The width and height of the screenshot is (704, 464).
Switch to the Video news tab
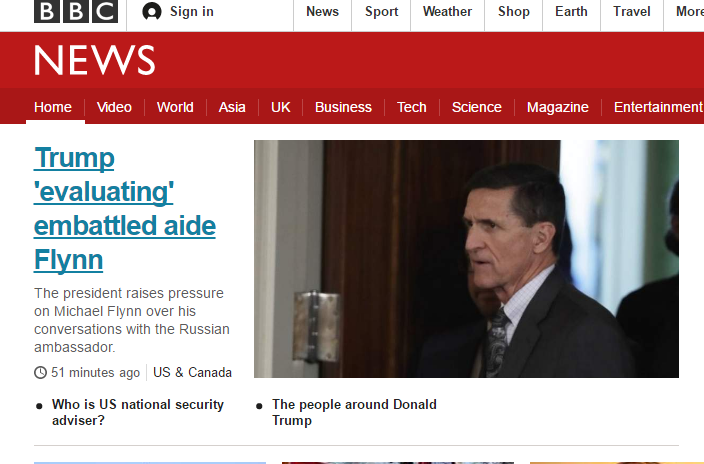[x=114, y=107]
